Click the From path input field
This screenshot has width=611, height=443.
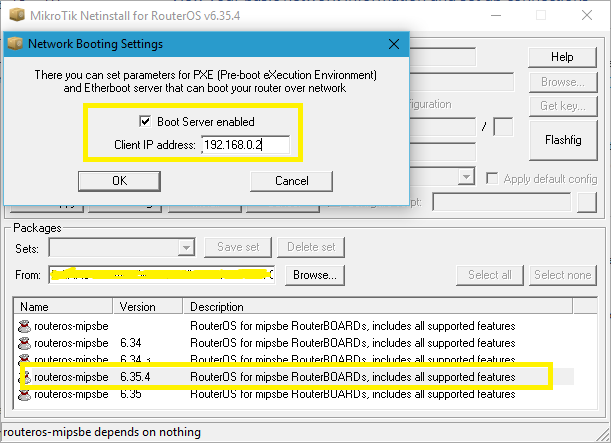click(162, 275)
